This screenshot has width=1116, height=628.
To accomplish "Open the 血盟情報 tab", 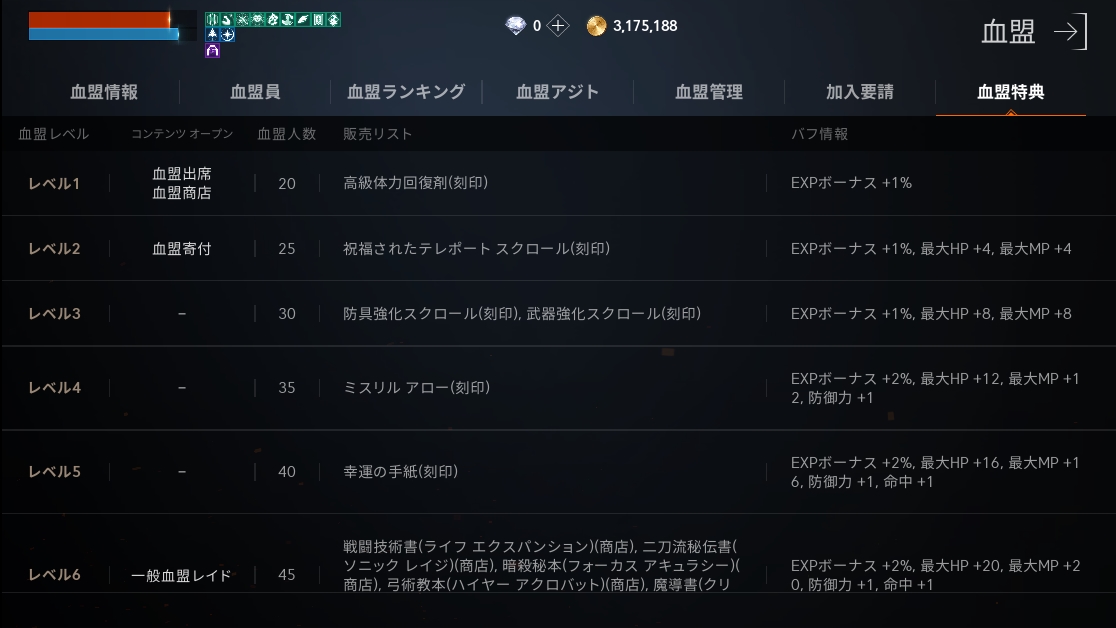I will point(104,92).
